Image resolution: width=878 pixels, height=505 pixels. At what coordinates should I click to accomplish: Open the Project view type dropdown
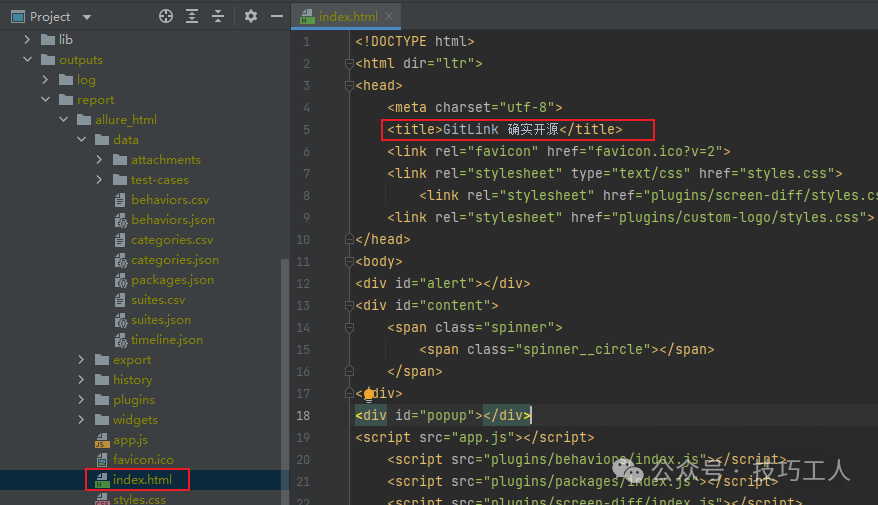pyautogui.click(x=86, y=17)
